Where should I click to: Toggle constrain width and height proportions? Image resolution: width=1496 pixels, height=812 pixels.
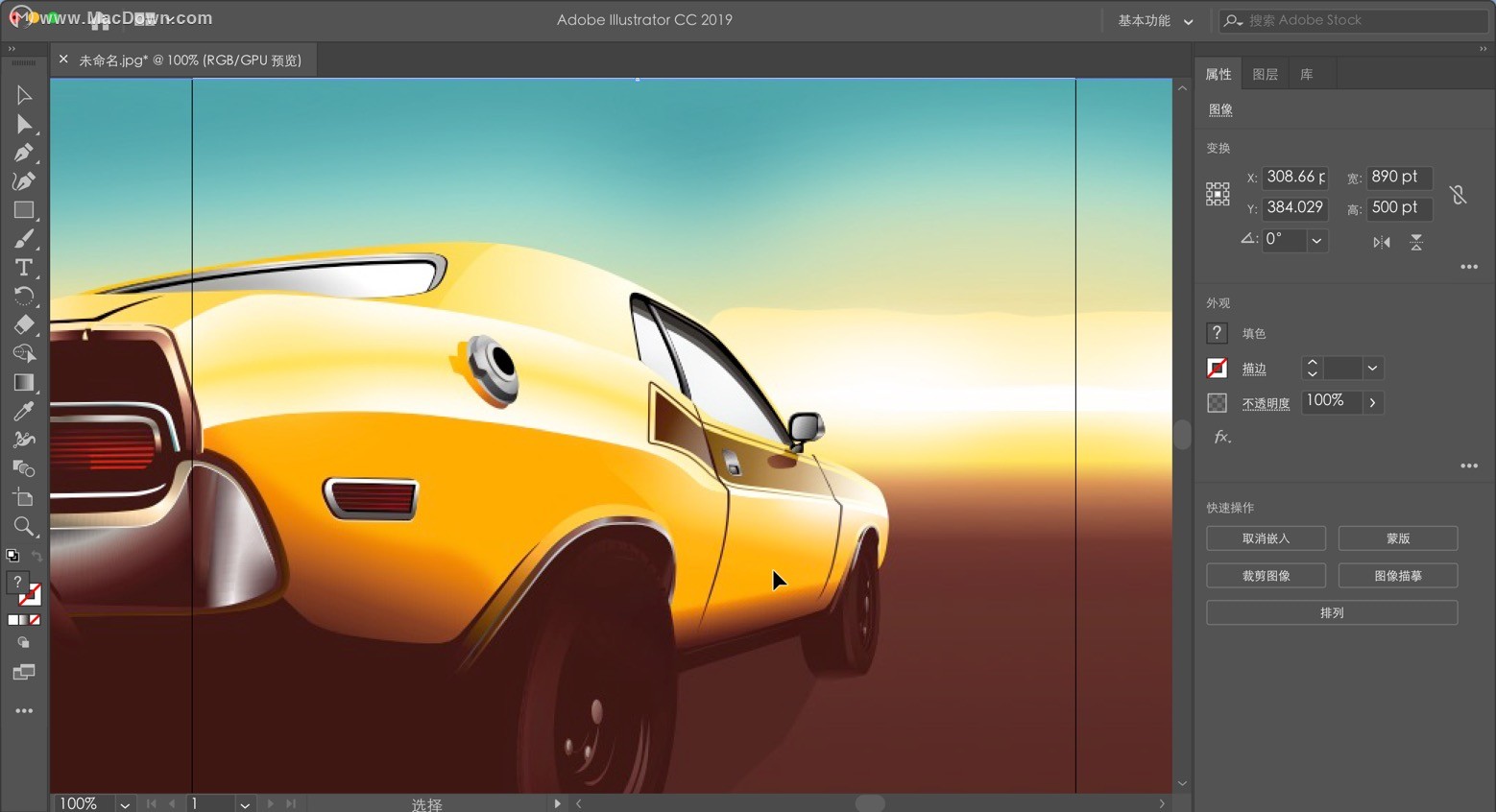click(x=1458, y=194)
